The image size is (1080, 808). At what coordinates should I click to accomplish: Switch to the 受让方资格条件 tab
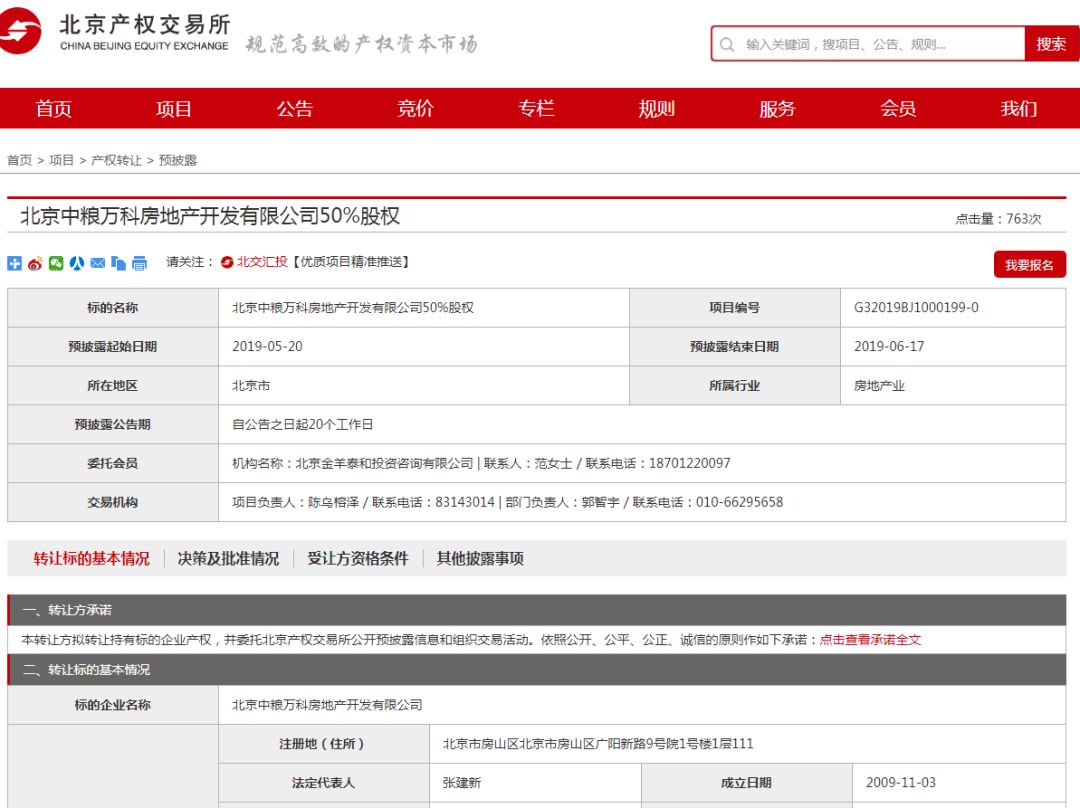[x=358, y=559]
